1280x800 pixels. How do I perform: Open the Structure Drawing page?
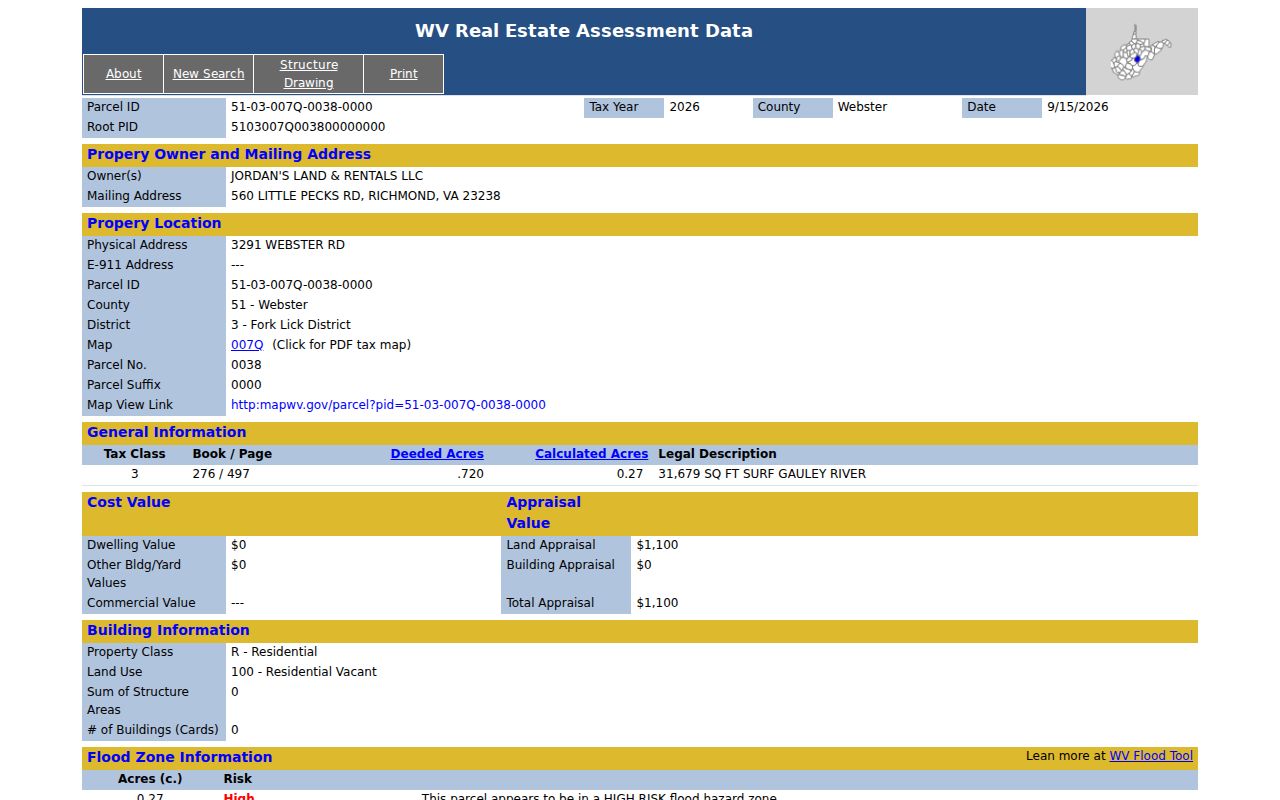[x=308, y=74]
